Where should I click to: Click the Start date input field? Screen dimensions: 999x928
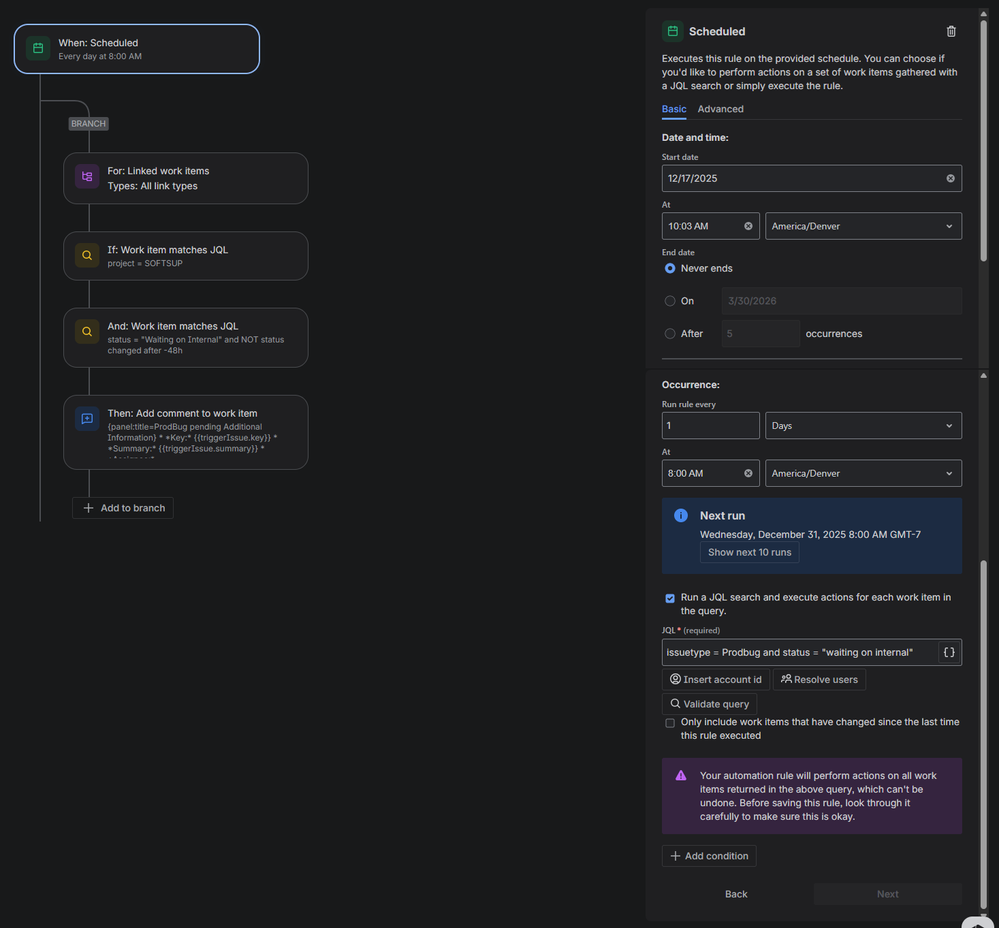(812, 178)
